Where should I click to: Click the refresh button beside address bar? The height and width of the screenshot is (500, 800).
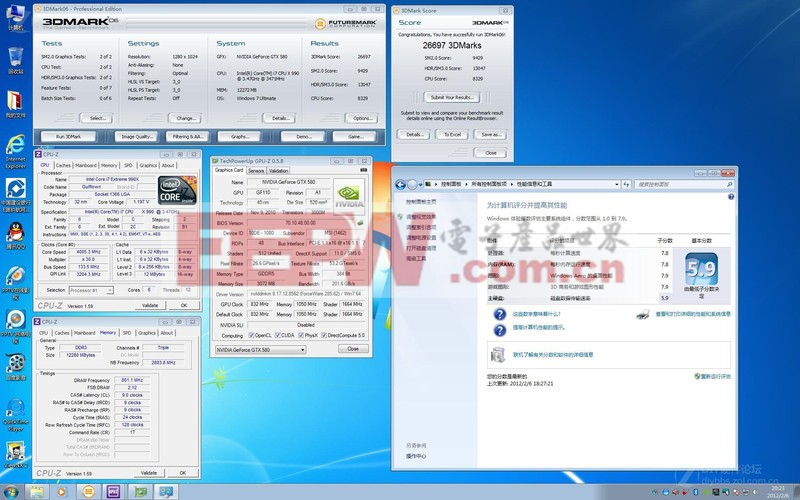(627, 184)
